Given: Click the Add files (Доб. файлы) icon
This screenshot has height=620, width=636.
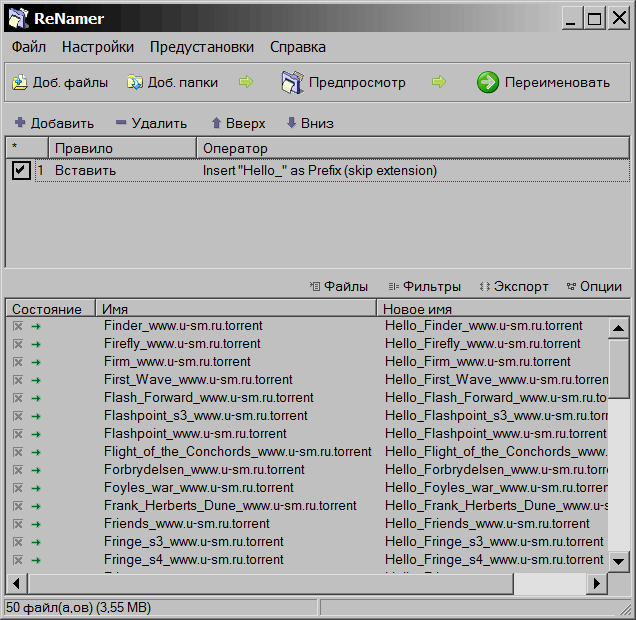Looking at the screenshot, I should [x=19, y=83].
